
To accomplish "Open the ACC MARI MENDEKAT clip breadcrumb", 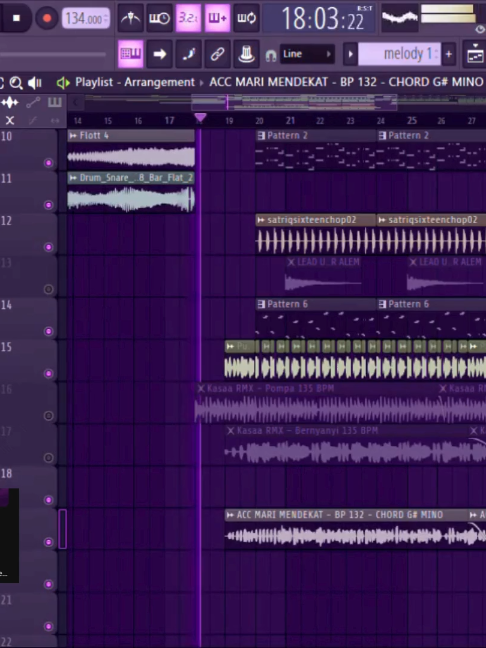I will (347, 82).
